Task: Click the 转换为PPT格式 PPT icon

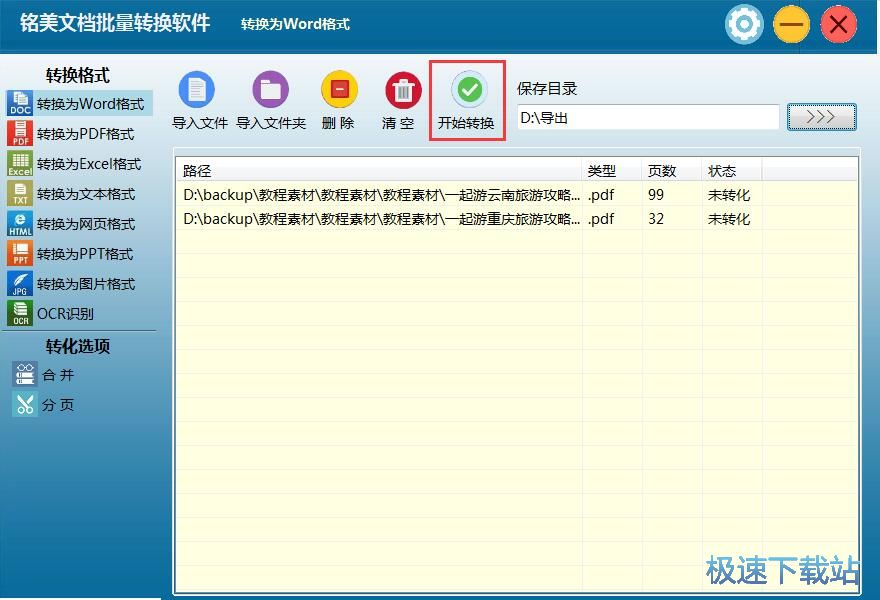Action: coord(18,254)
